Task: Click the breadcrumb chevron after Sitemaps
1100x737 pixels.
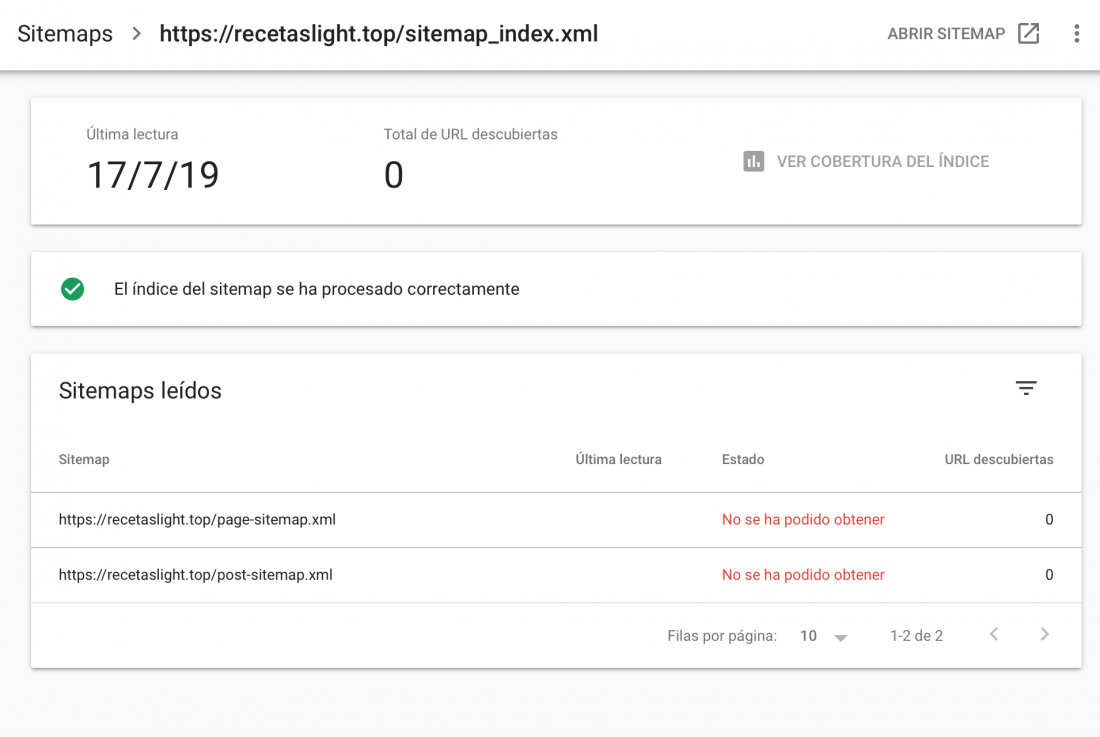Action: pos(137,34)
